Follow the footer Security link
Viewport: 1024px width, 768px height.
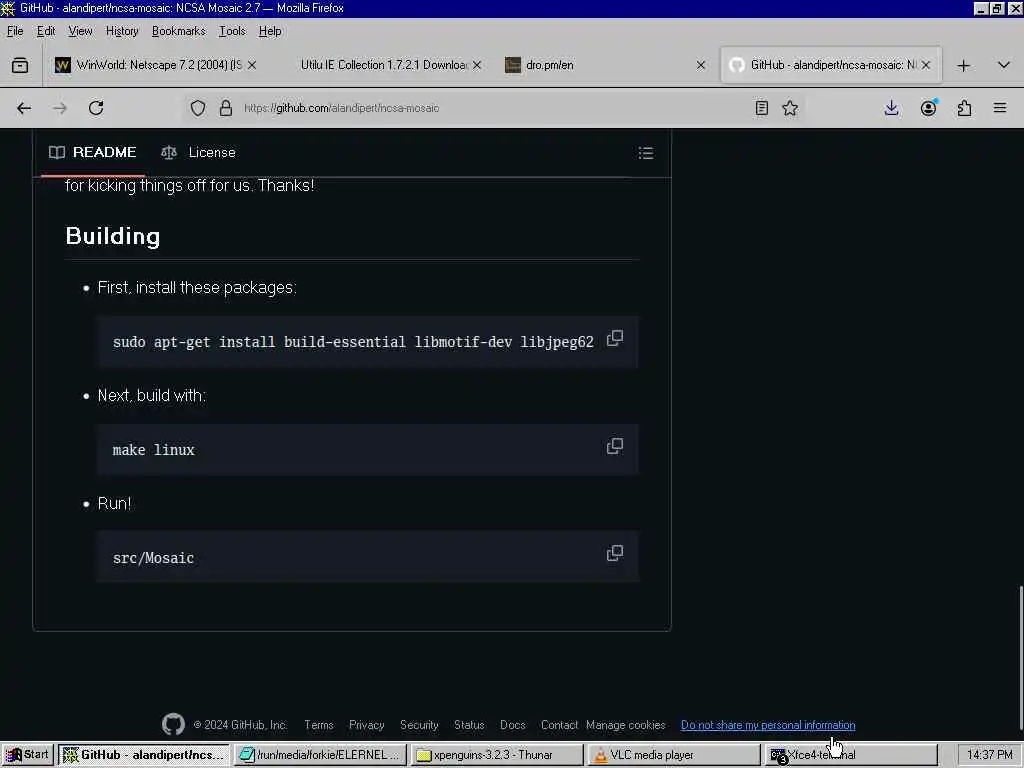coord(419,725)
